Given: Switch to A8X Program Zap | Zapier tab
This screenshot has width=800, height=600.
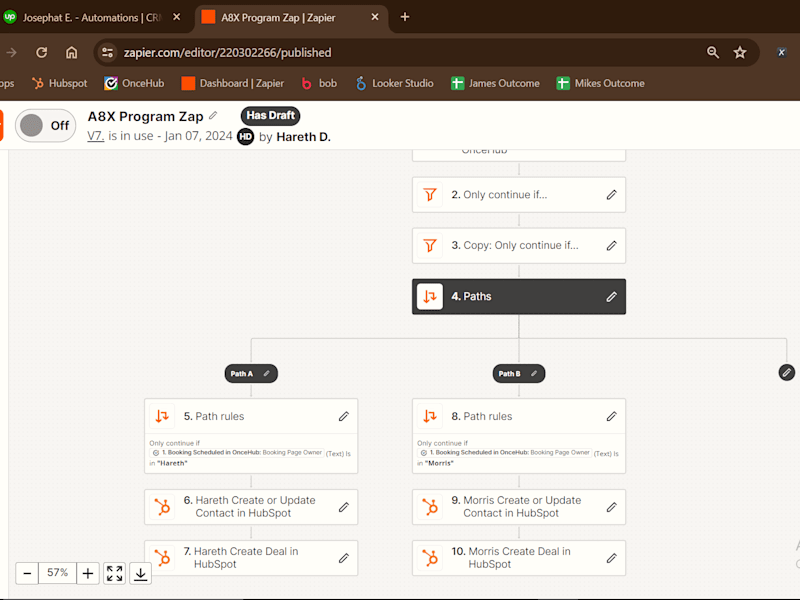Looking at the screenshot, I should pos(291,17).
